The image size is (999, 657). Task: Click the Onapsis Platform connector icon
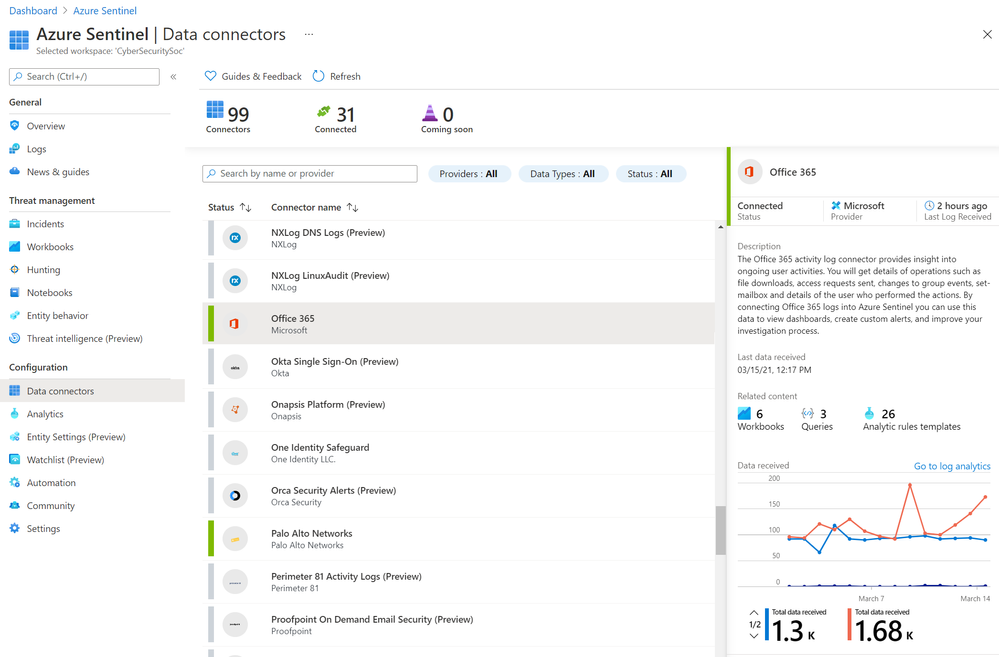click(235, 410)
